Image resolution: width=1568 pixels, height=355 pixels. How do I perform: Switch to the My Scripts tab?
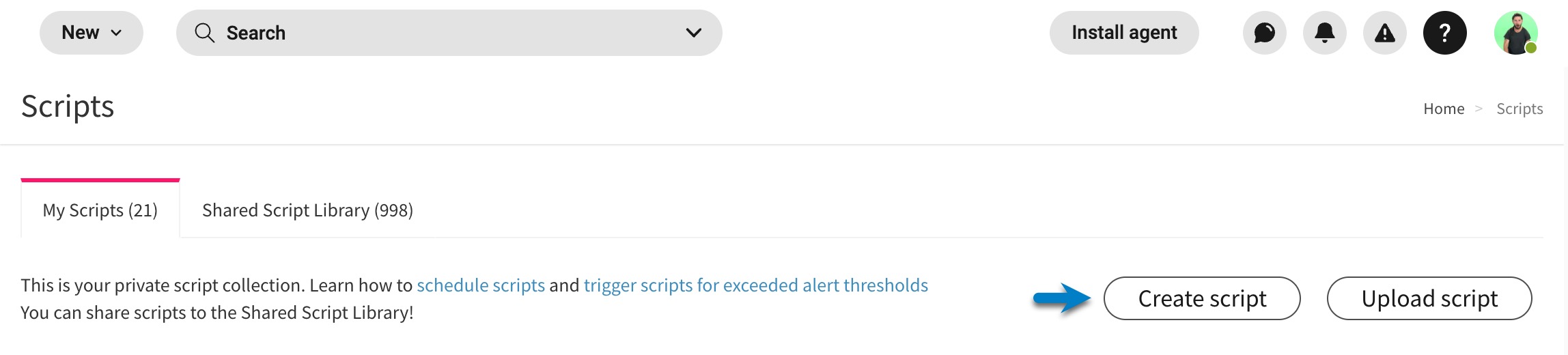[100, 210]
